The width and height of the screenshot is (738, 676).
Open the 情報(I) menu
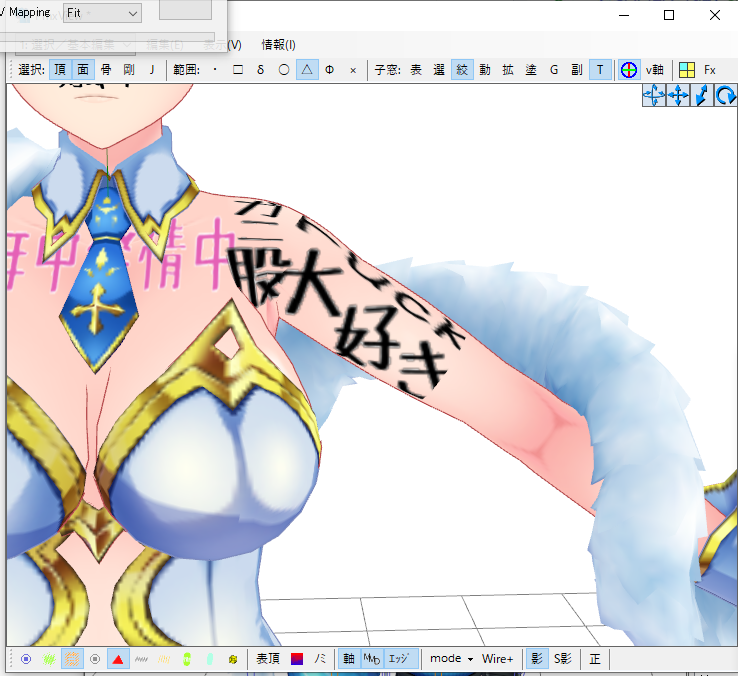coord(278,45)
